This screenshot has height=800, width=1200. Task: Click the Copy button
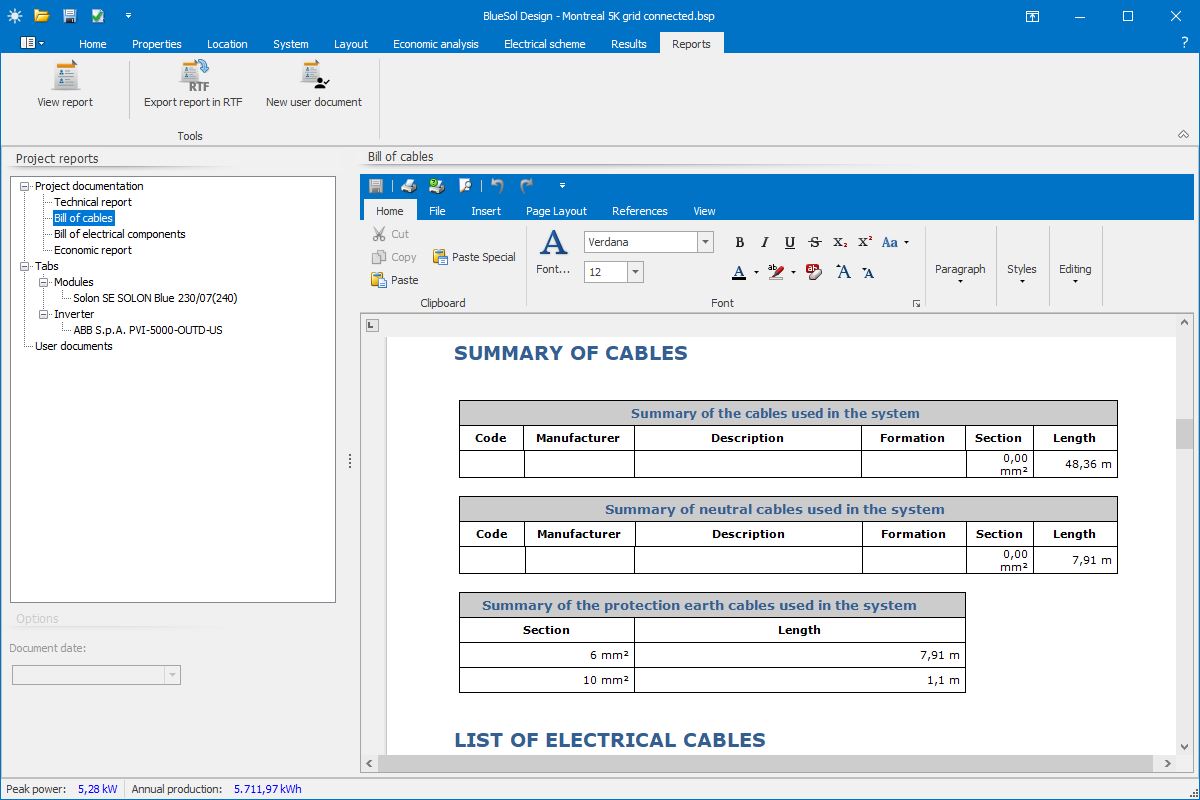pyautogui.click(x=393, y=257)
